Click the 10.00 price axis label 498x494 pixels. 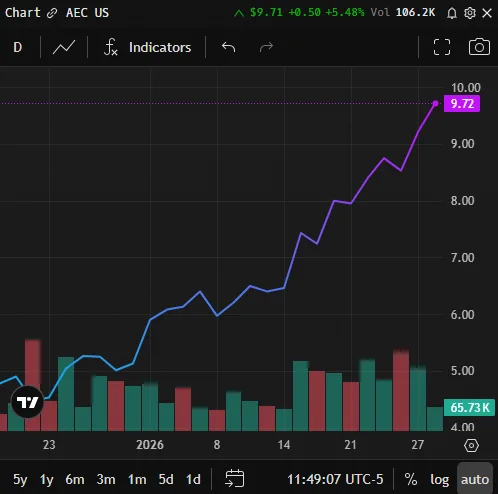(466, 88)
